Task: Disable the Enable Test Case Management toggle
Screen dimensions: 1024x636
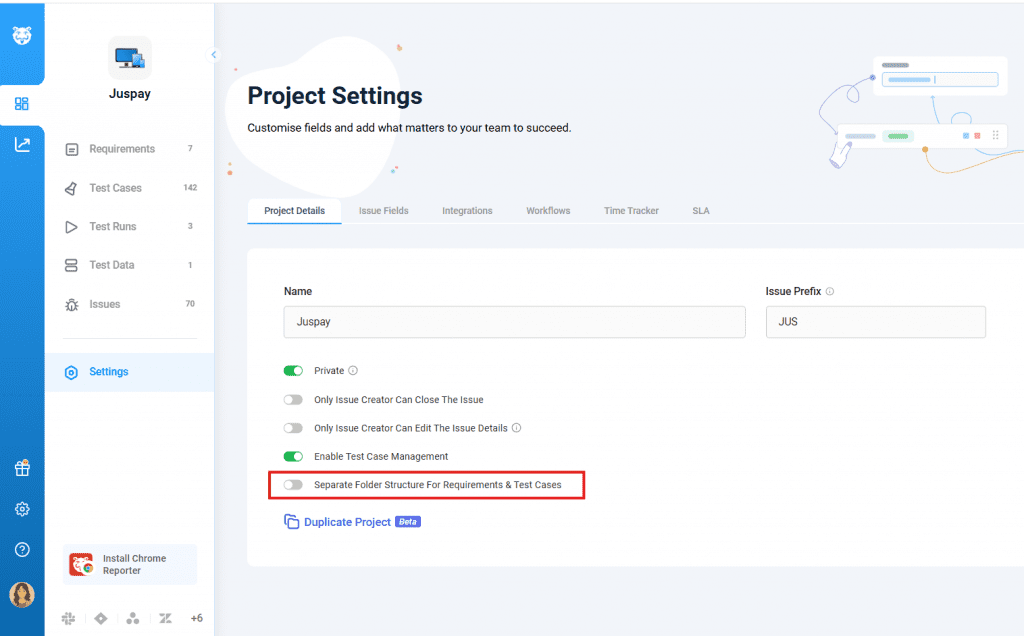Action: 293,457
